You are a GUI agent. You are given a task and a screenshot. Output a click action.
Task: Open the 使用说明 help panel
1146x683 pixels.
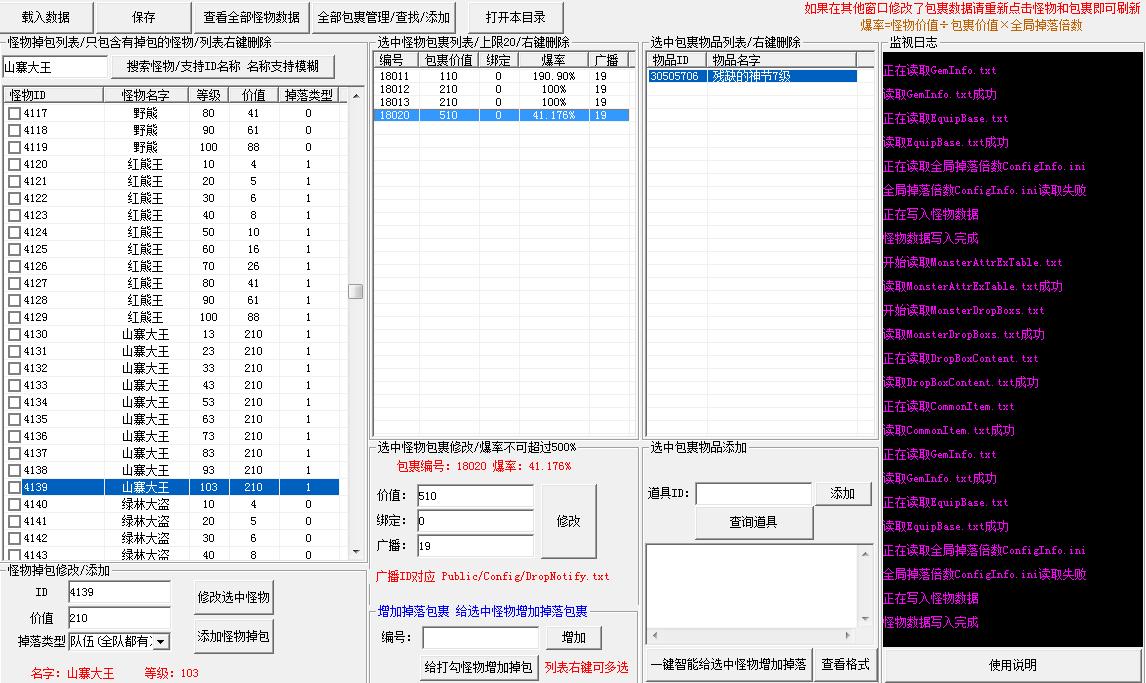tap(1012, 666)
